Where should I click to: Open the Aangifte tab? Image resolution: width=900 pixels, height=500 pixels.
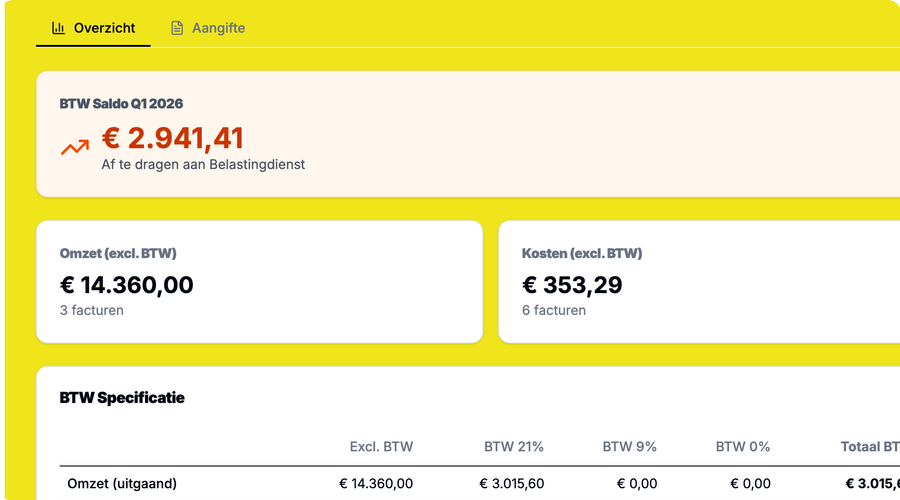(218, 28)
